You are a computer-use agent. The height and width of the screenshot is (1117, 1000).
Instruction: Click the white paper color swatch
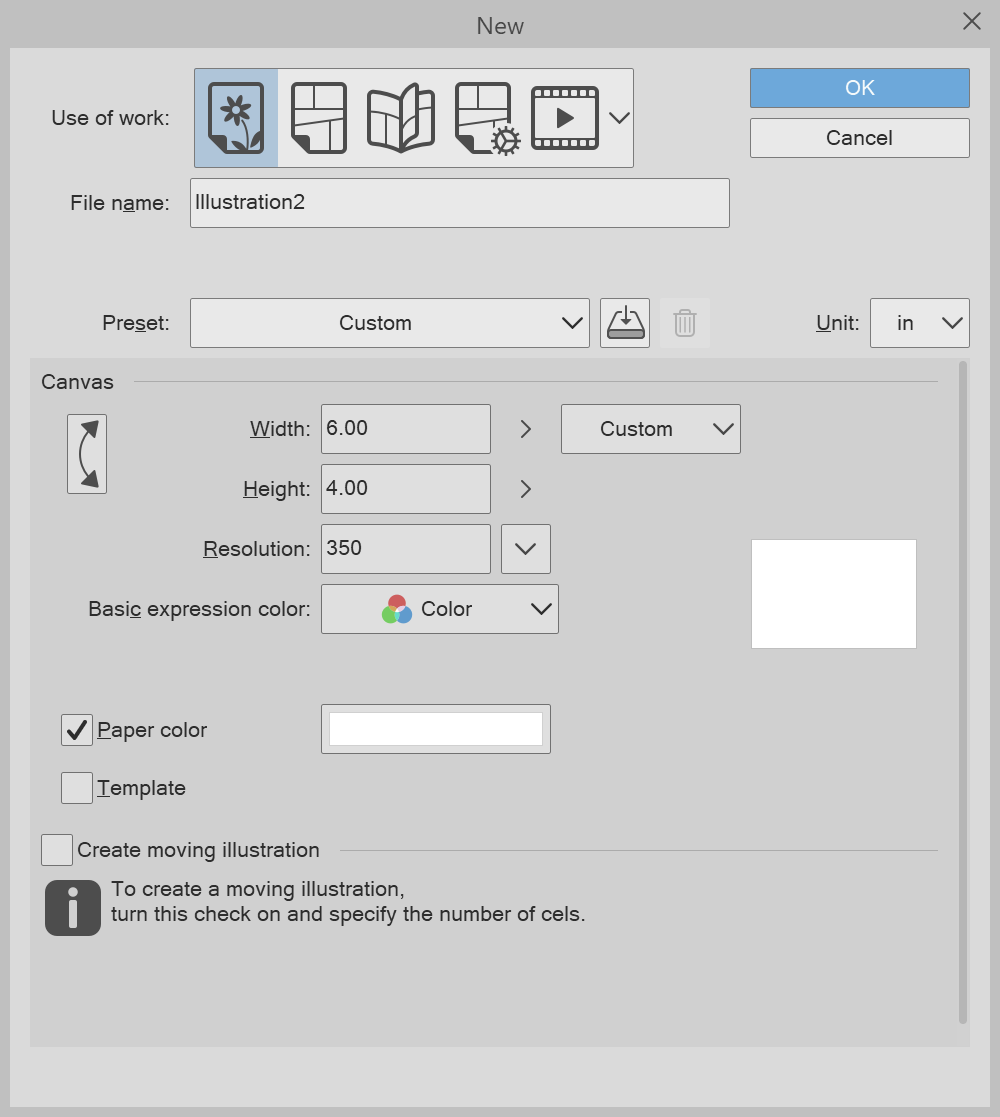click(x=435, y=729)
